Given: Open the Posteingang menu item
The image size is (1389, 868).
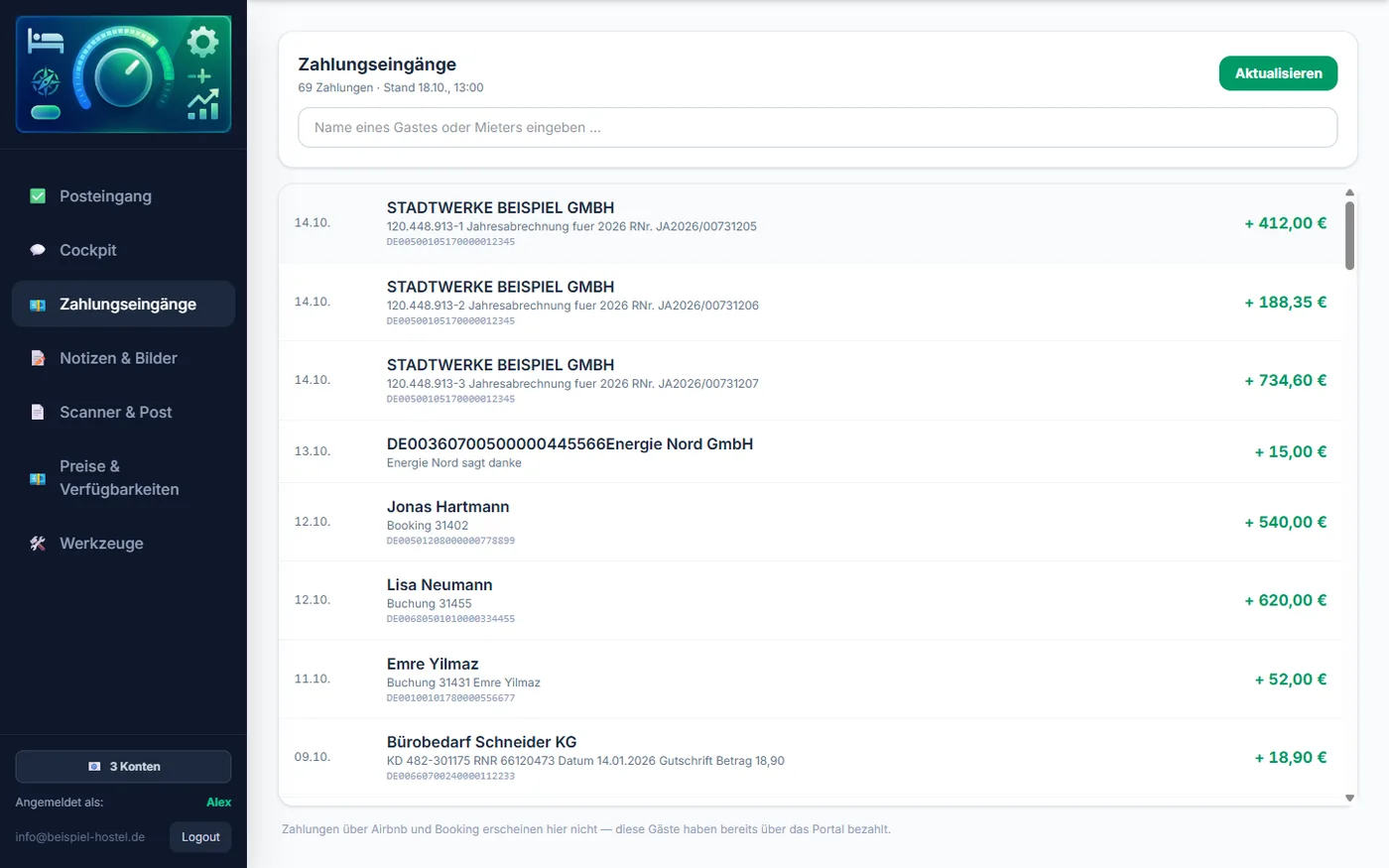Looking at the screenshot, I should (x=123, y=196).
